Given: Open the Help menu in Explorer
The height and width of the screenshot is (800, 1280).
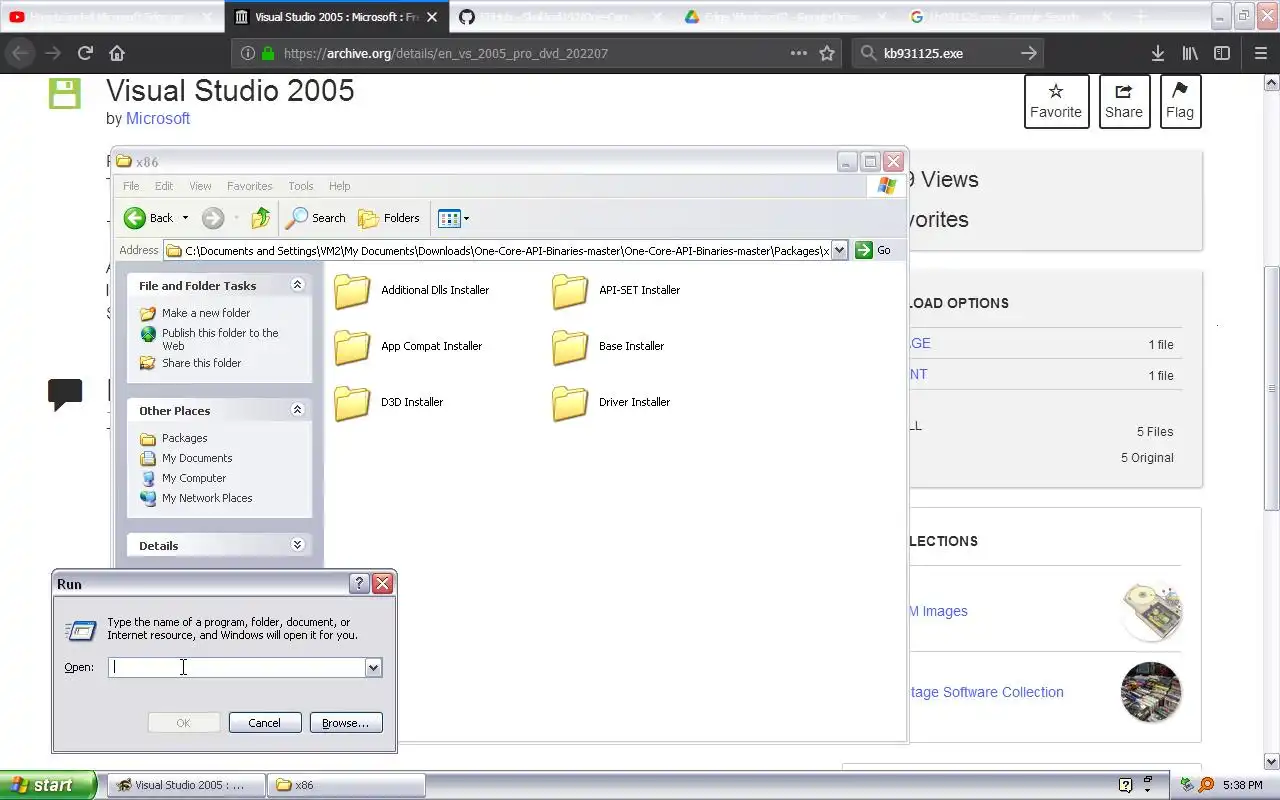Looking at the screenshot, I should click(340, 186).
